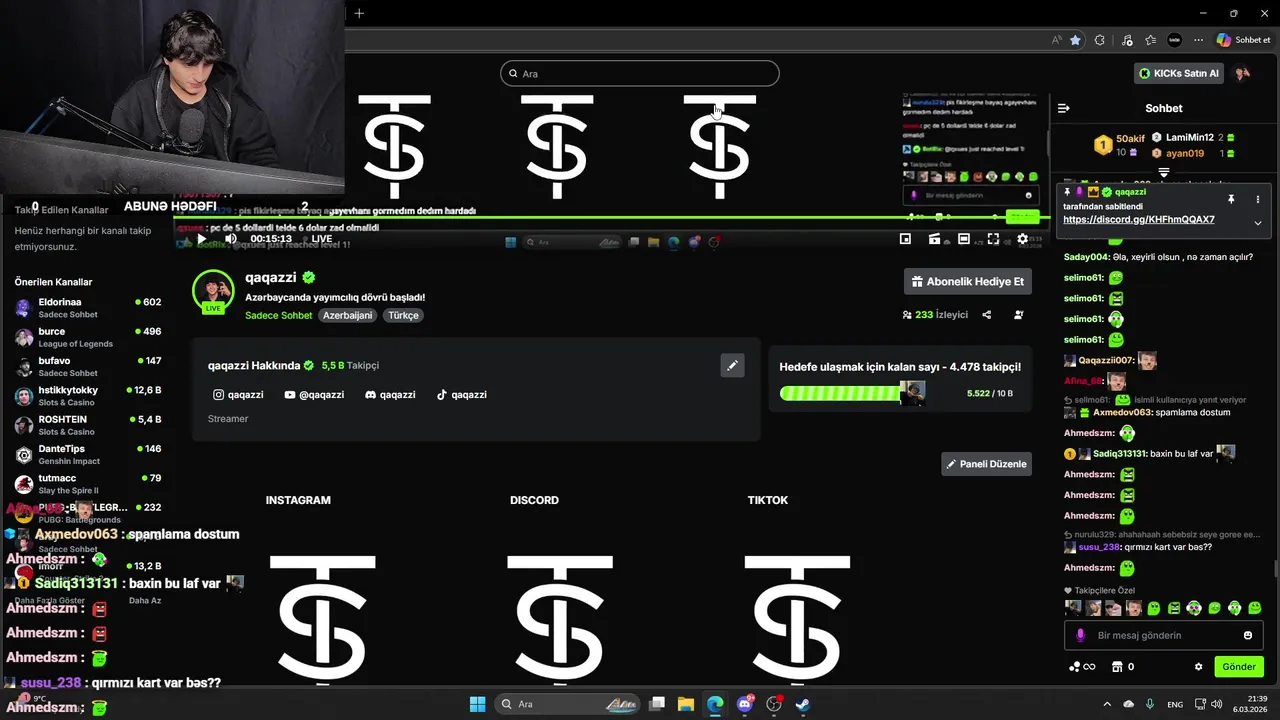Expand the chat leaderboard arrow
Screen dimensions: 1280x720
click(x=1163, y=172)
